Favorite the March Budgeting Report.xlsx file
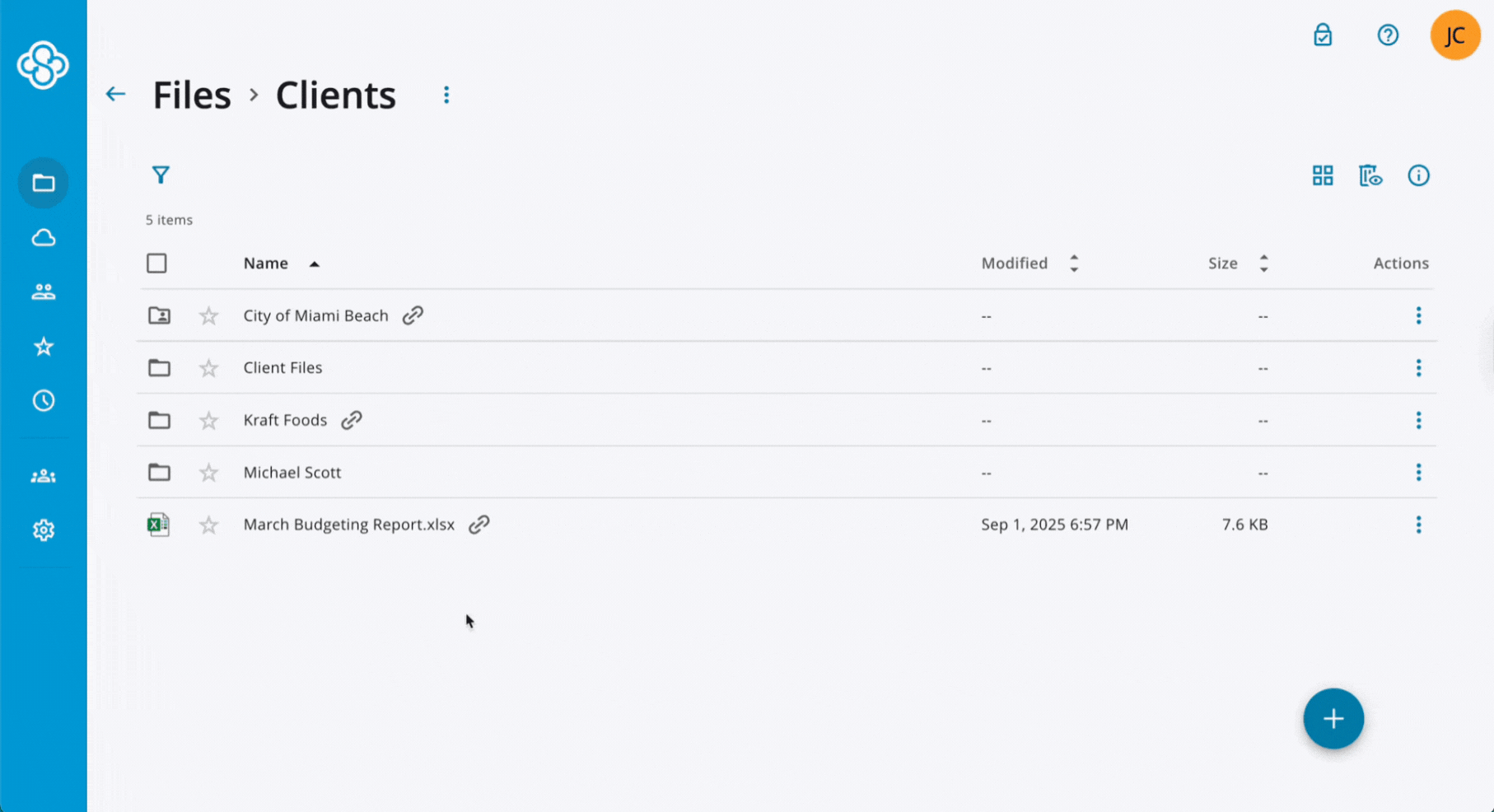 pos(209,525)
